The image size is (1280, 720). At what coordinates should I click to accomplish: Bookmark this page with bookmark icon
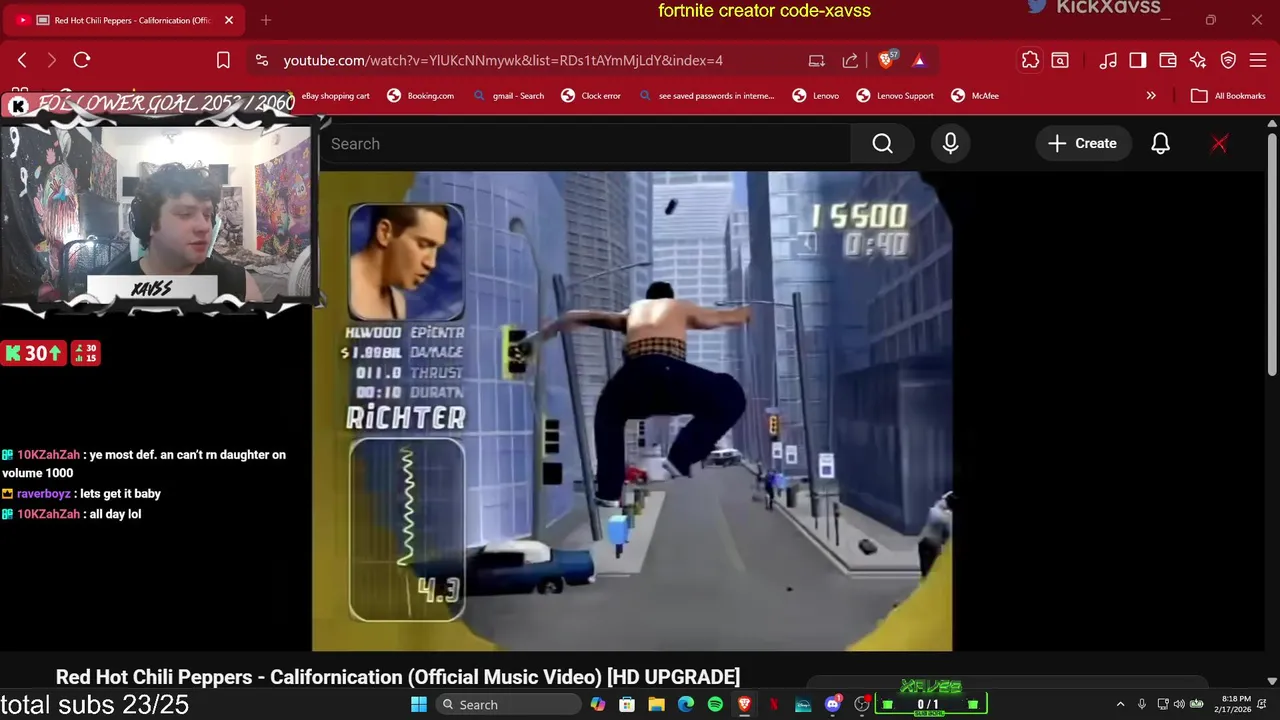coord(223,60)
